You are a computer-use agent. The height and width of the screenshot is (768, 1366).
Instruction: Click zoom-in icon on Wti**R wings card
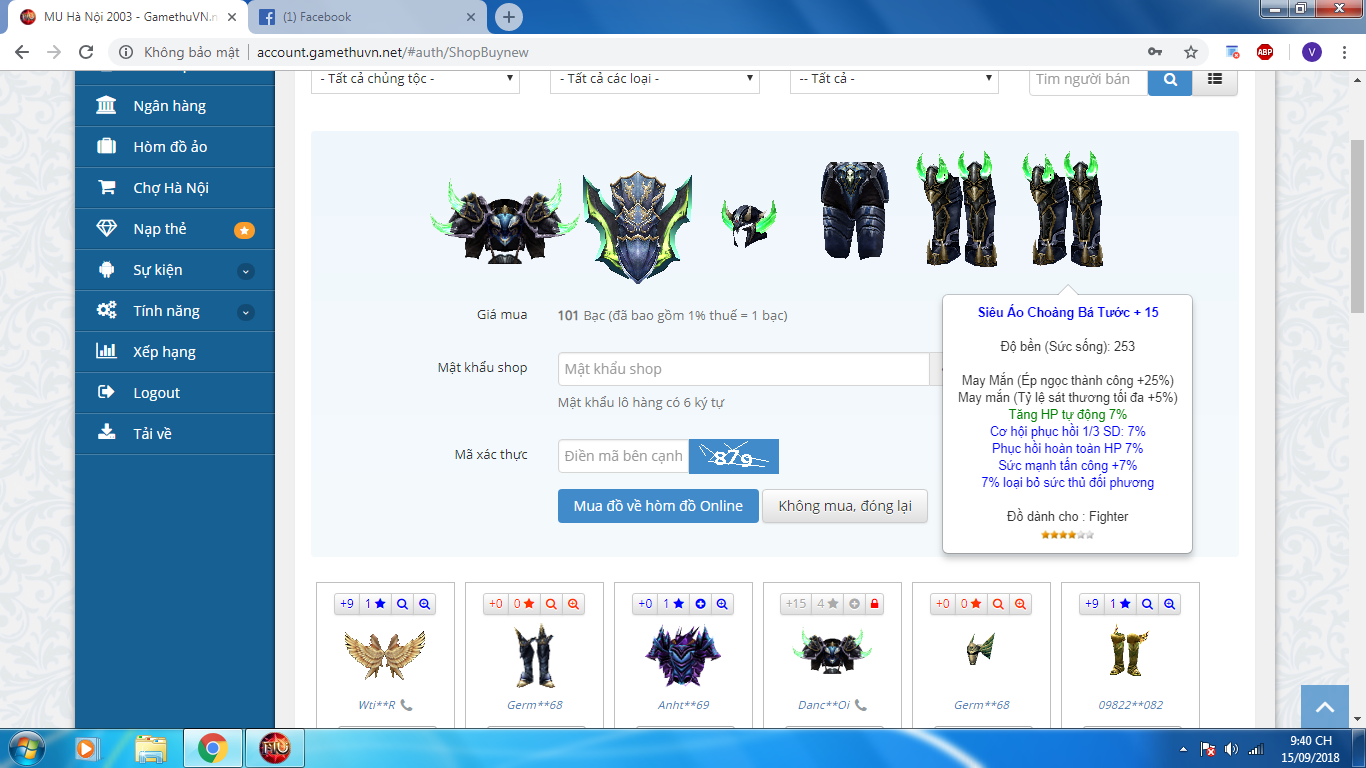point(424,604)
